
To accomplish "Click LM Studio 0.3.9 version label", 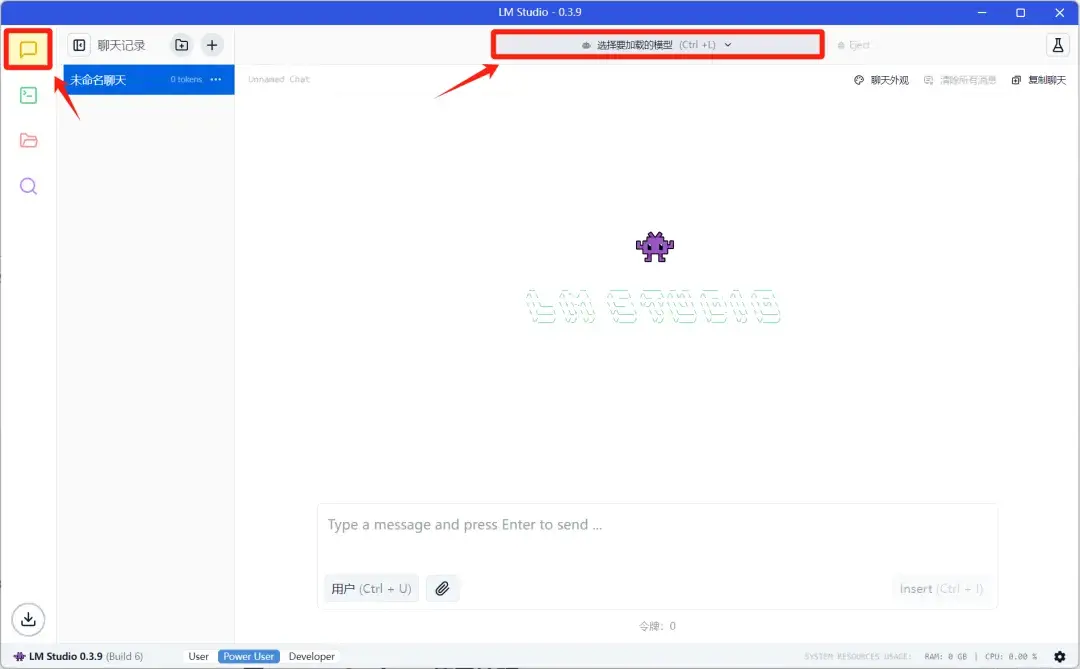I will [x=79, y=657].
